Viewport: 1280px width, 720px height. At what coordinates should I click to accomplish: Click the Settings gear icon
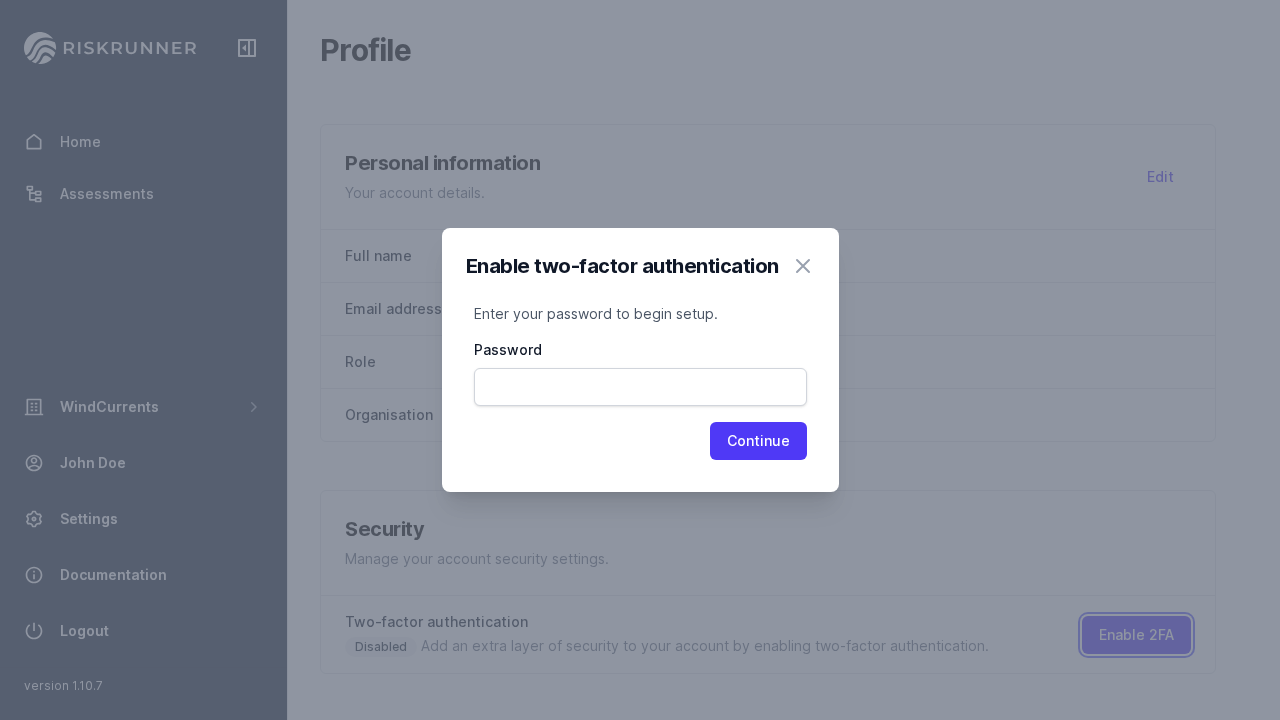click(34, 519)
